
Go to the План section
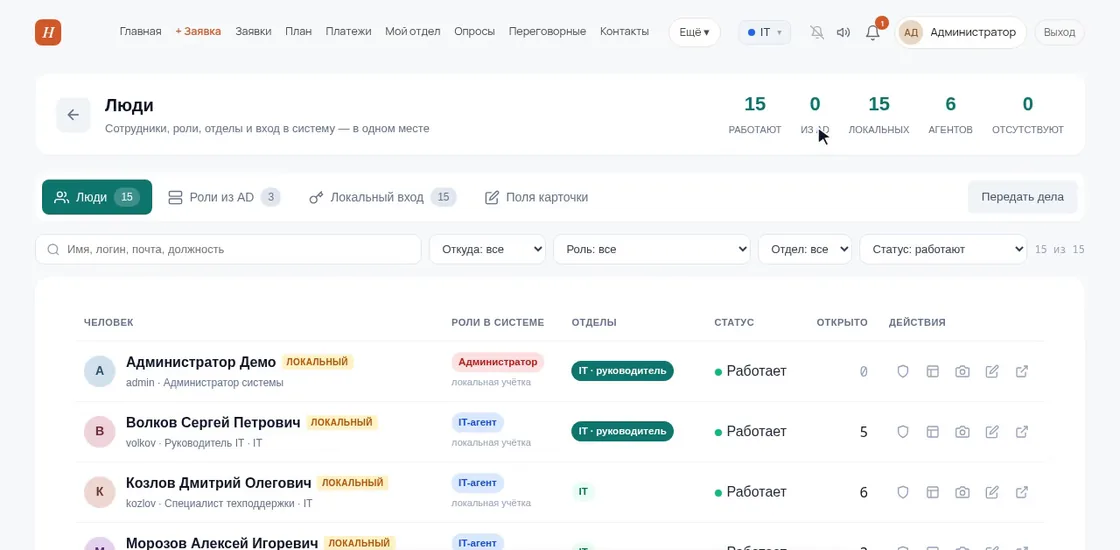[299, 32]
